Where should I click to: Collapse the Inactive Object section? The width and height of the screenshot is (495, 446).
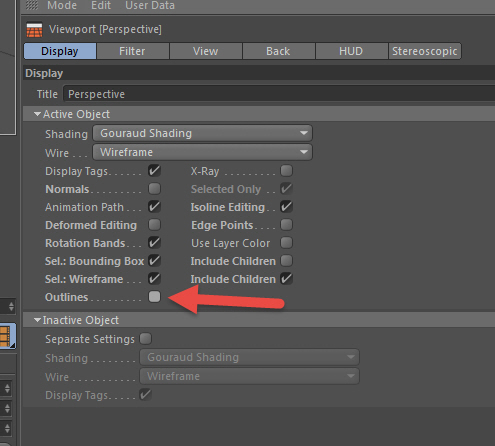[x=37, y=320]
